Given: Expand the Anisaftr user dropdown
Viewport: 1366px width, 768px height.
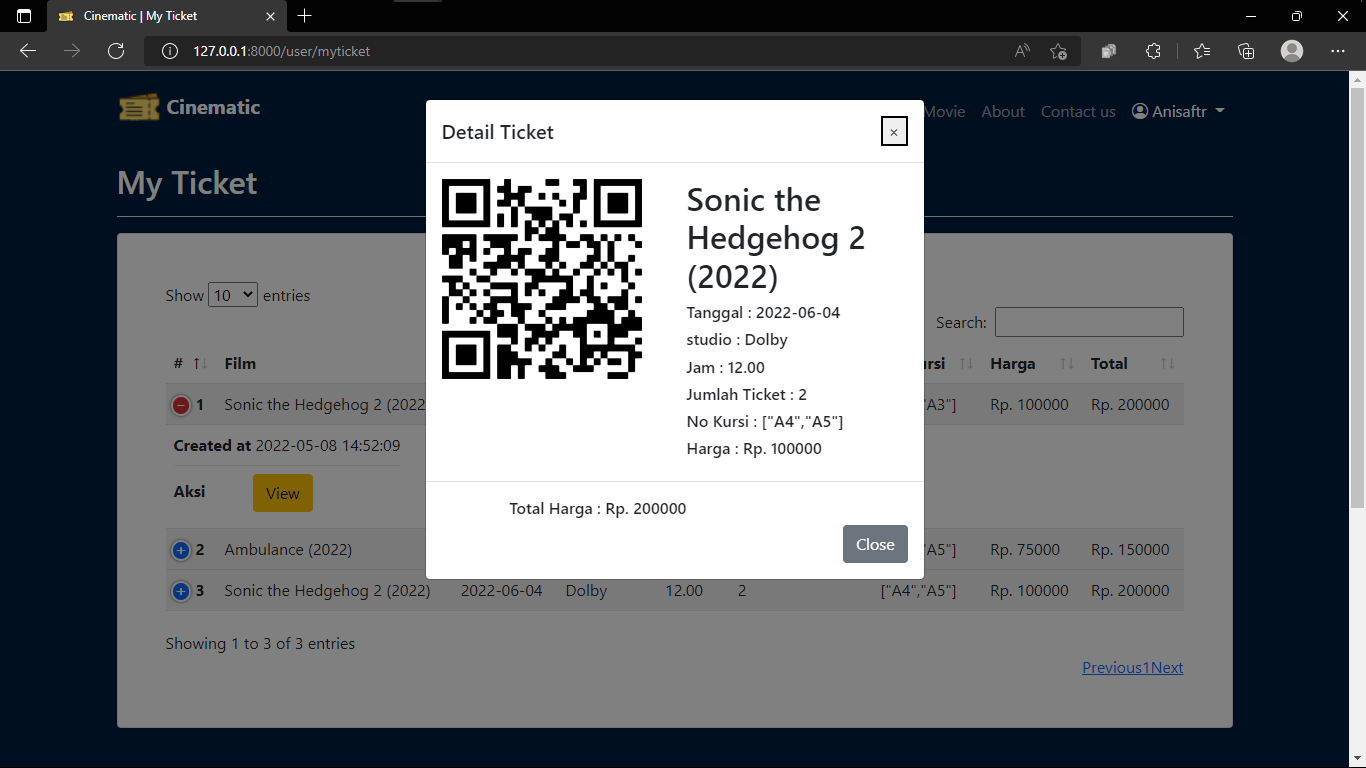Looking at the screenshot, I should [1178, 111].
